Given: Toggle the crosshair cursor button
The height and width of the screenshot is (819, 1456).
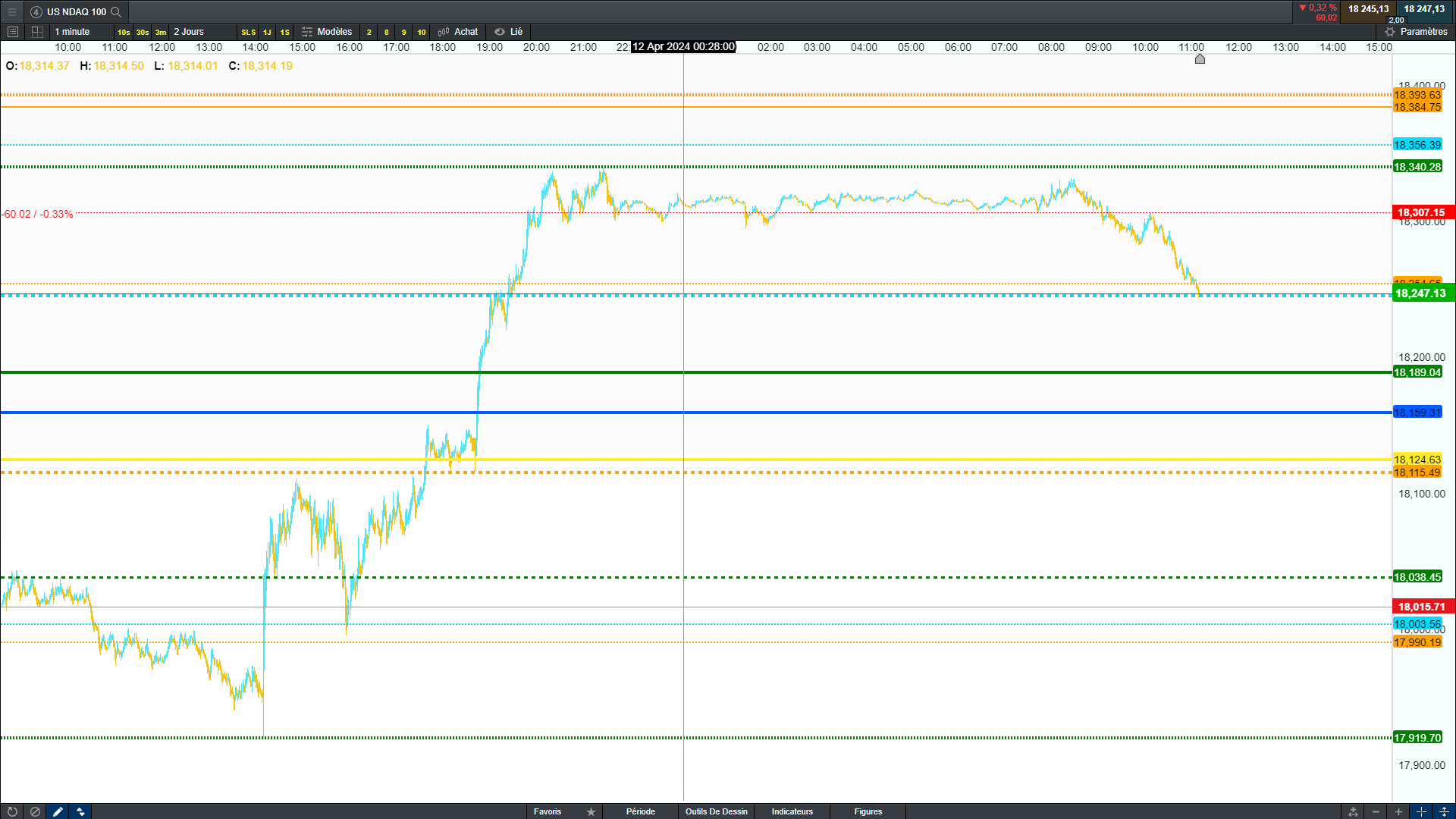Looking at the screenshot, I should pyautogui.click(x=1421, y=811).
